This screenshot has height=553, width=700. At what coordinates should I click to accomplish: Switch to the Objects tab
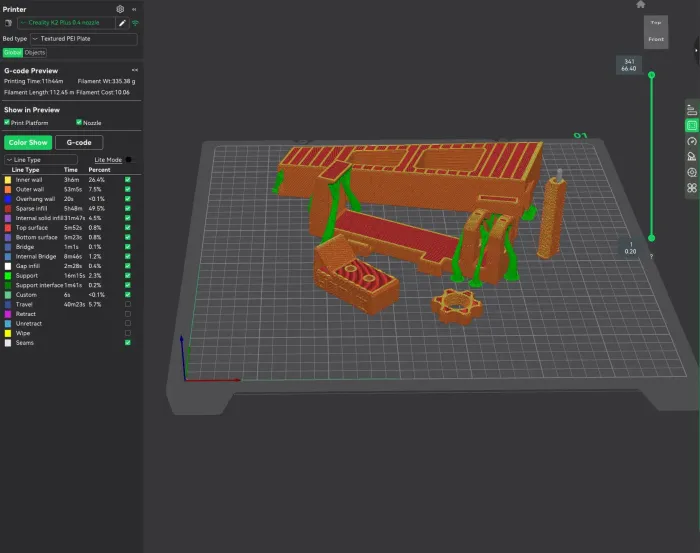35,52
